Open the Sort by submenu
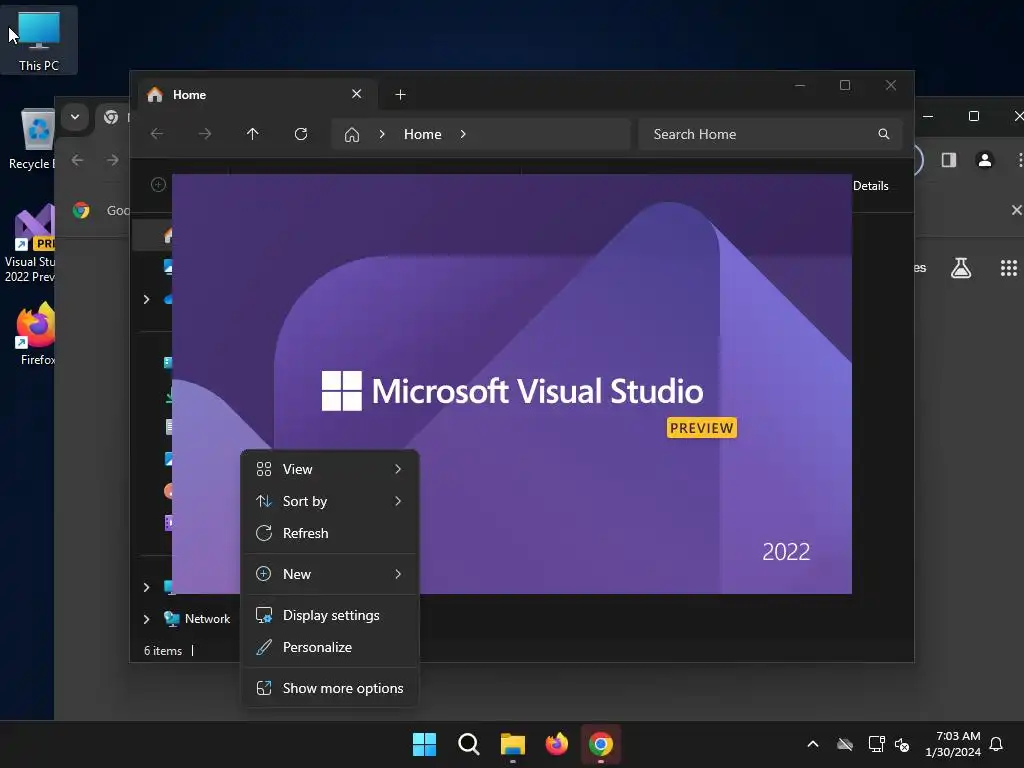 (x=330, y=501)
